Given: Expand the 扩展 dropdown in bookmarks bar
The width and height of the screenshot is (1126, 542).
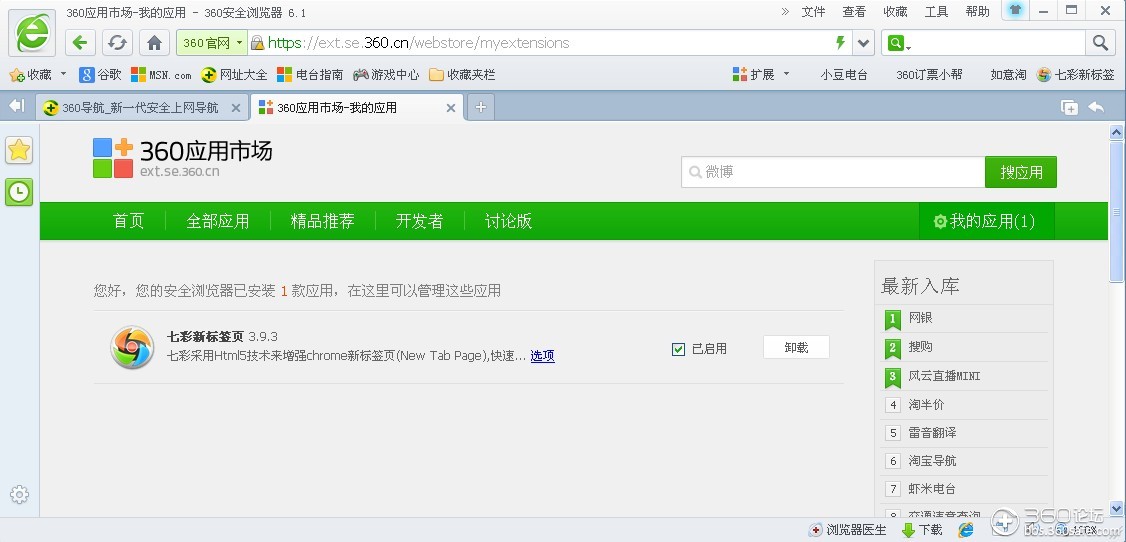Looking at the screenshot, I should pos(786,74).
